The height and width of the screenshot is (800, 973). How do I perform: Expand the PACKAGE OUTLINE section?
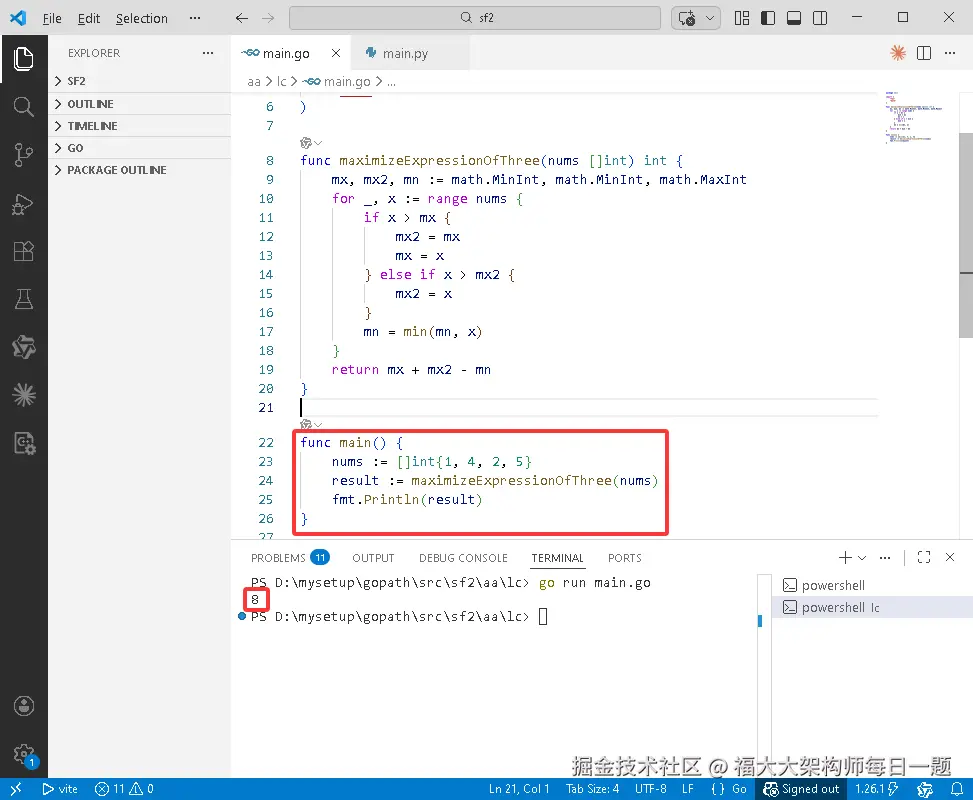(x=139, y=170)
